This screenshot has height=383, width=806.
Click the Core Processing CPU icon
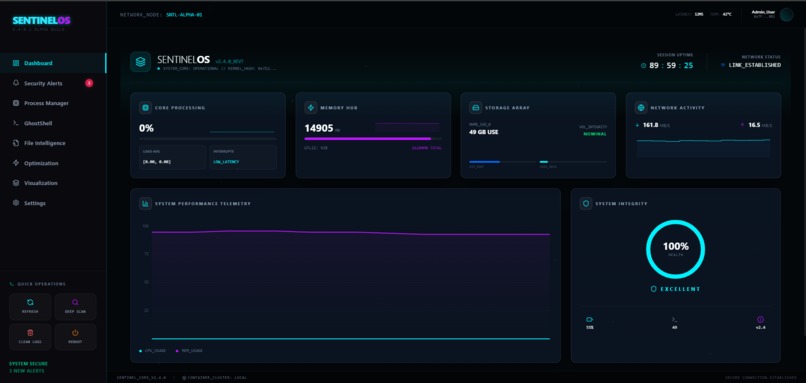point(146,108)
